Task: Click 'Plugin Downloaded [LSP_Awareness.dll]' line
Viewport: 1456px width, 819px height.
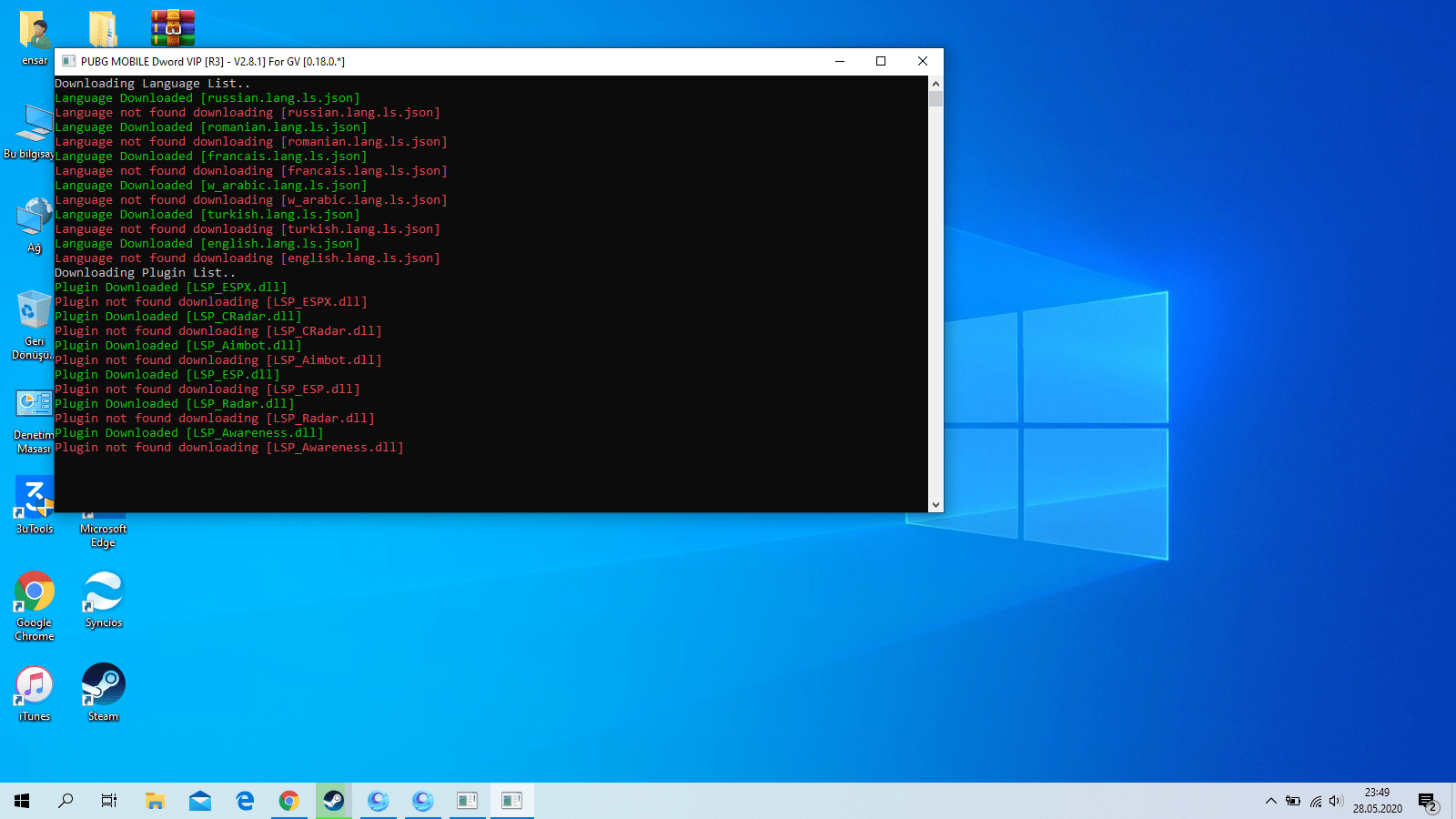Action: pos(189,433)
